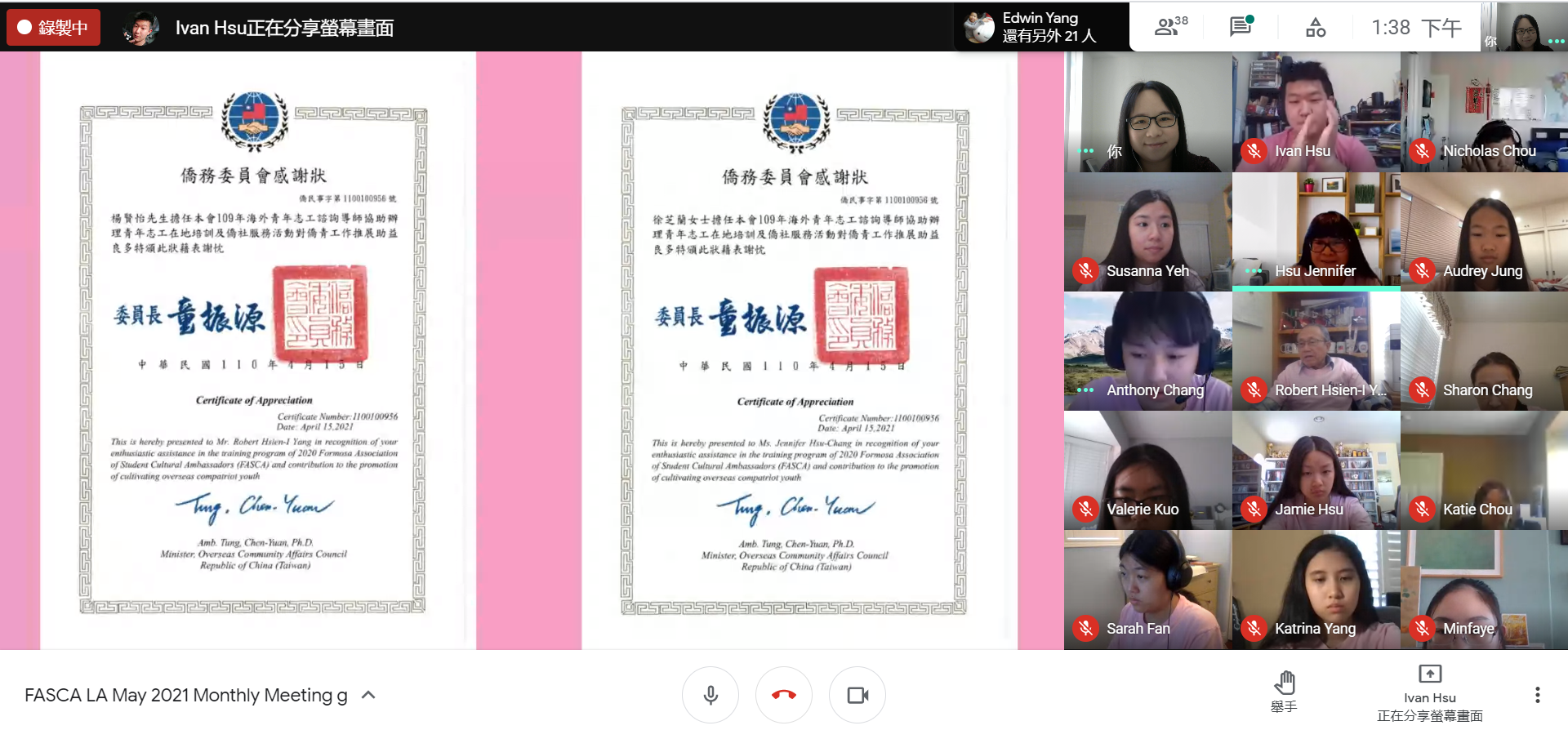1568x730 pixels.
Task: Open the activities shapes icon
Action: [1315, 28]
